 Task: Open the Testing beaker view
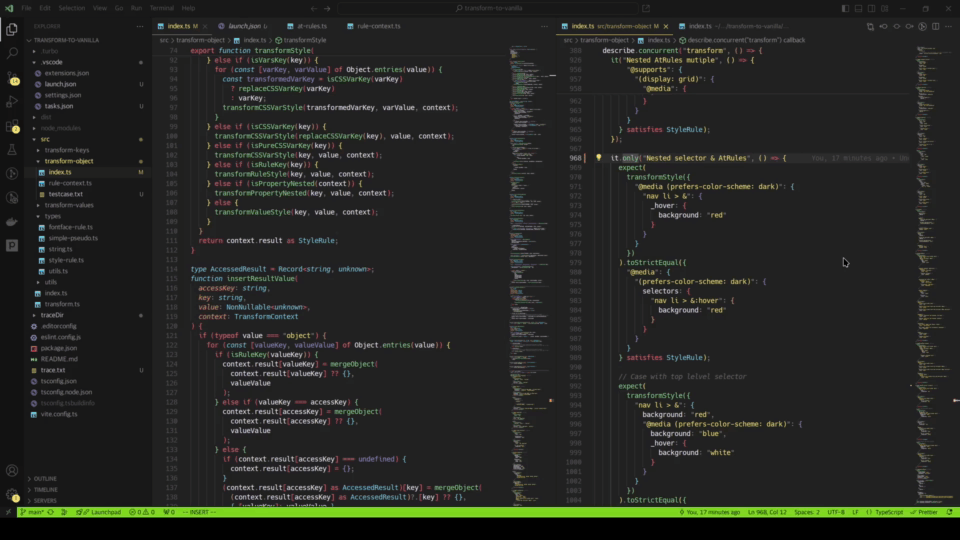coord(12,149)
